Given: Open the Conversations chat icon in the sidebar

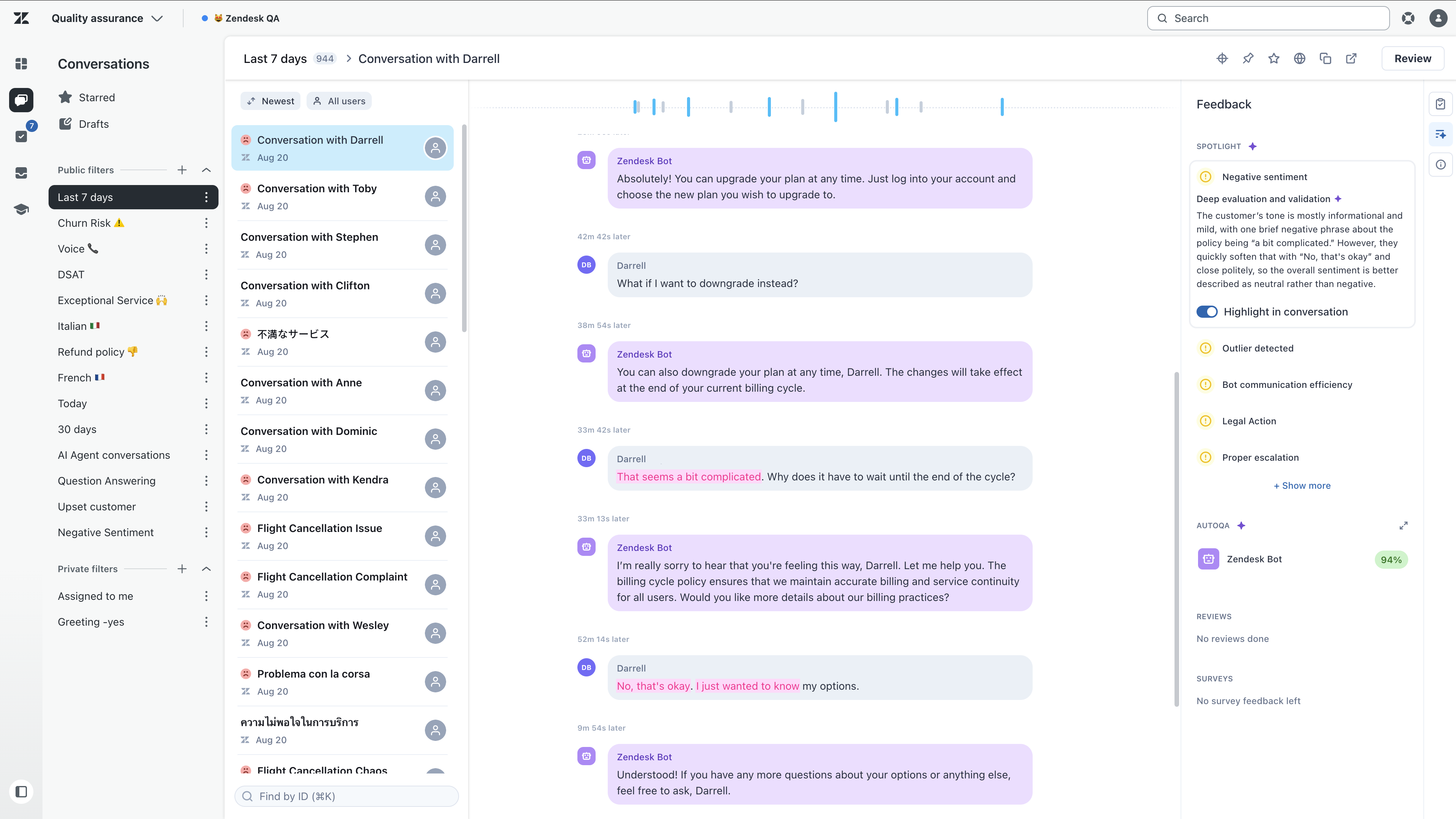Looking at the screenshot, I should pyautogui.click(x=22, y=100).
